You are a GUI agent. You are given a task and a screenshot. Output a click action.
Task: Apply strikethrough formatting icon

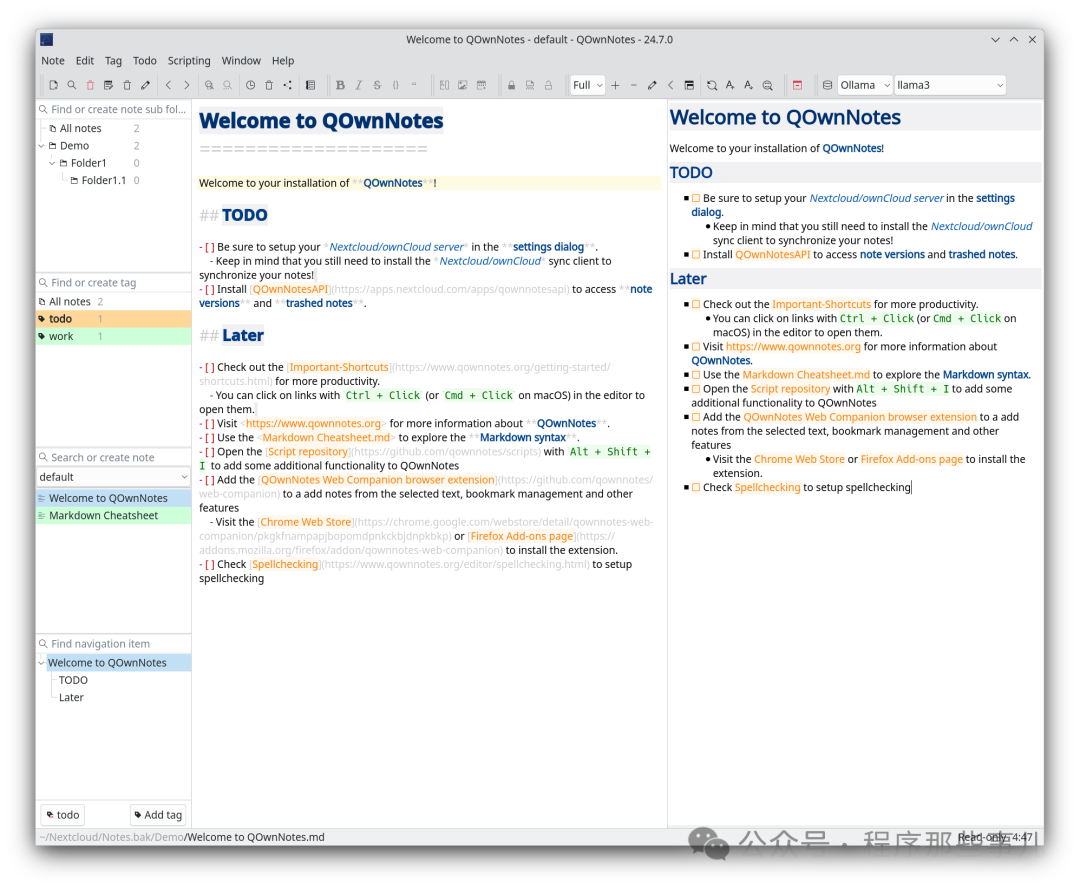pos(377,85)
